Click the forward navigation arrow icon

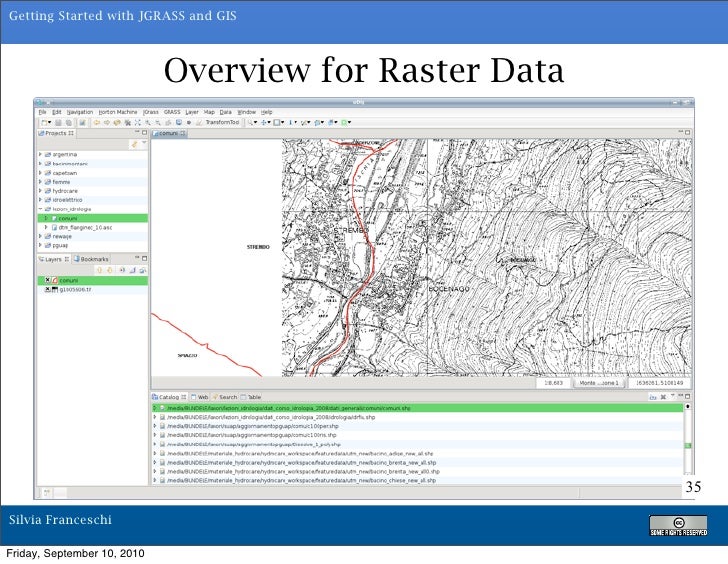tap(107, 123)
